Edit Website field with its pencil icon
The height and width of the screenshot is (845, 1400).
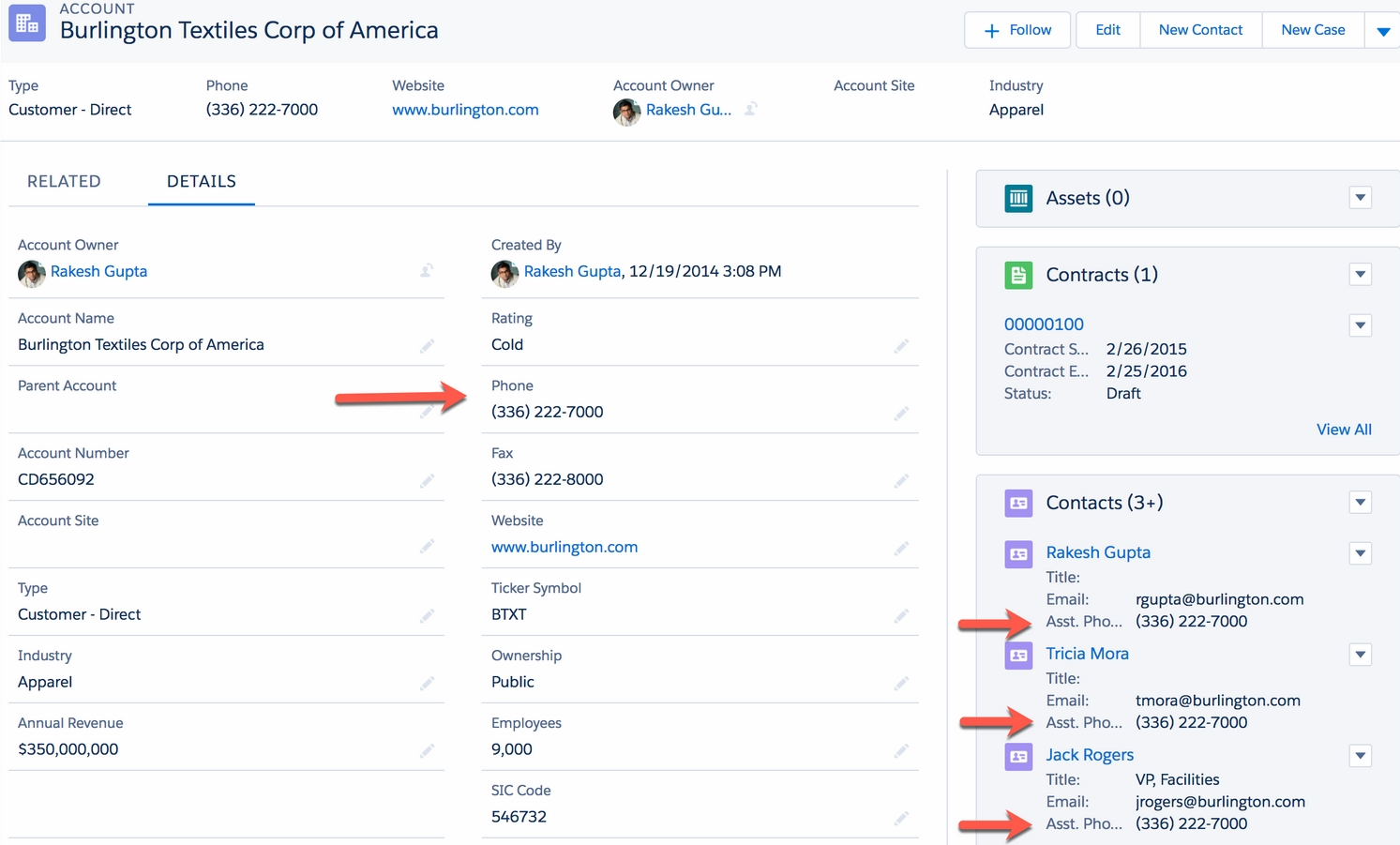click(x=901, y=549)
